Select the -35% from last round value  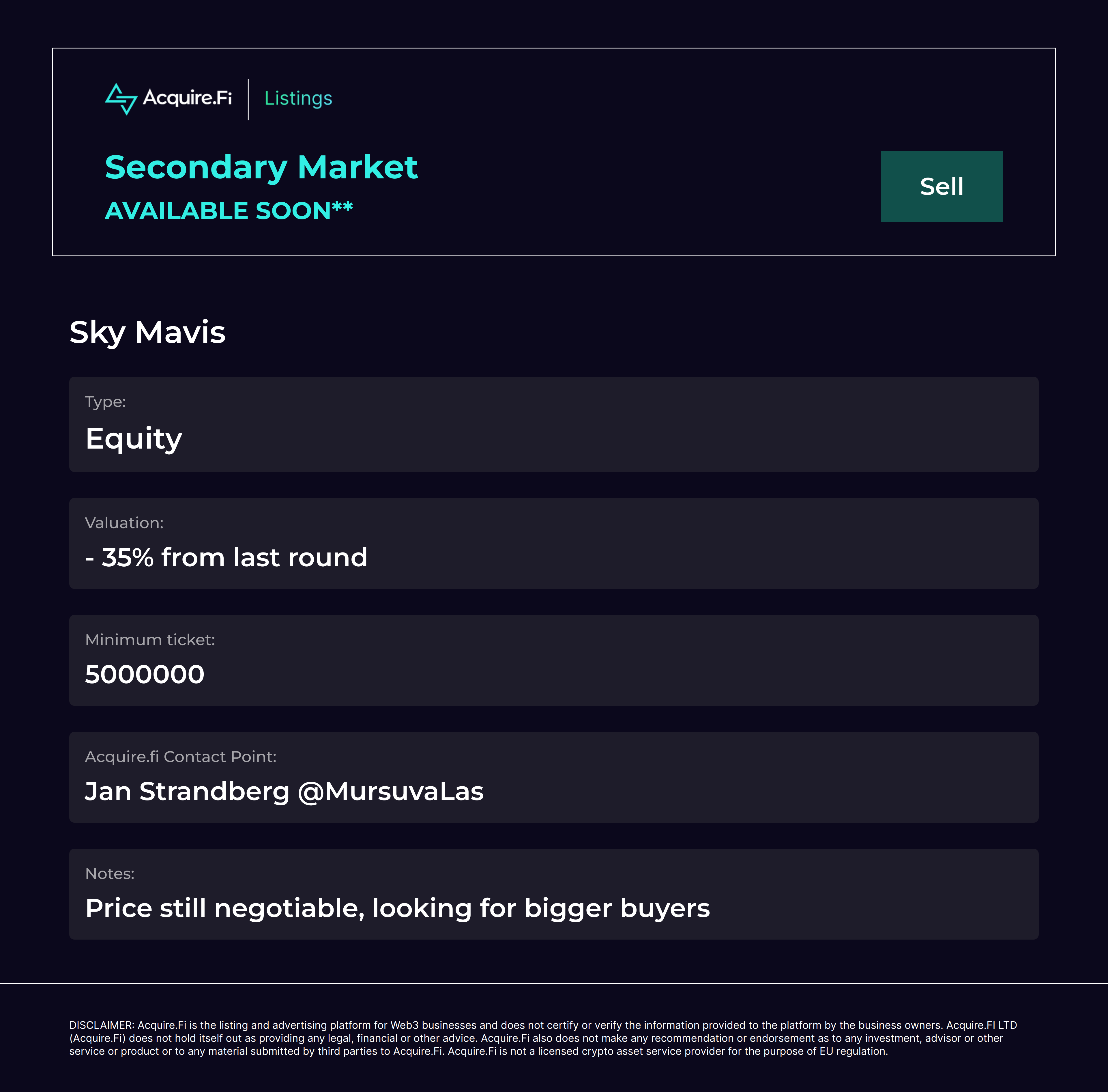227,557
